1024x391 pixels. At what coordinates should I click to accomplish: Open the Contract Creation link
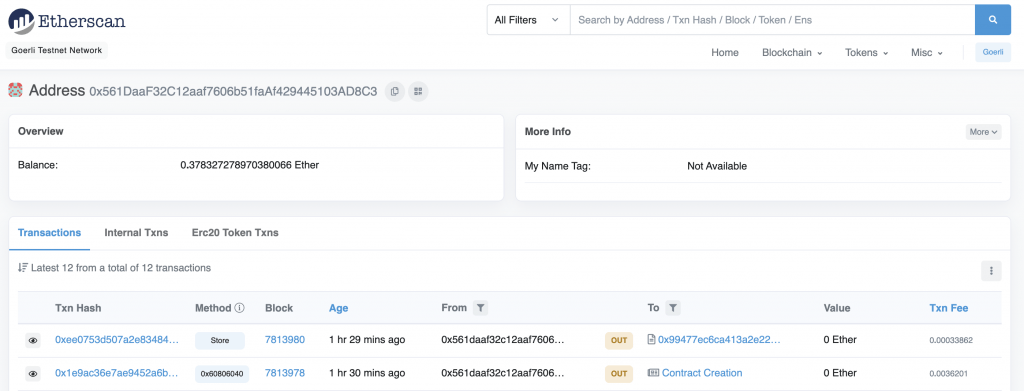702,373
